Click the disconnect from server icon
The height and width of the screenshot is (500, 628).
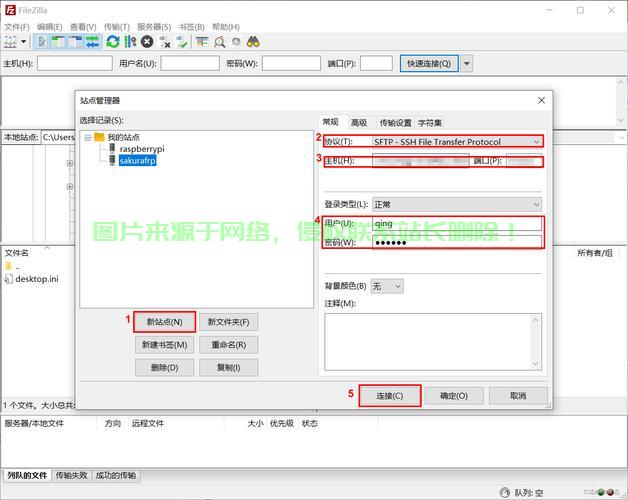(x=165, y=42)
